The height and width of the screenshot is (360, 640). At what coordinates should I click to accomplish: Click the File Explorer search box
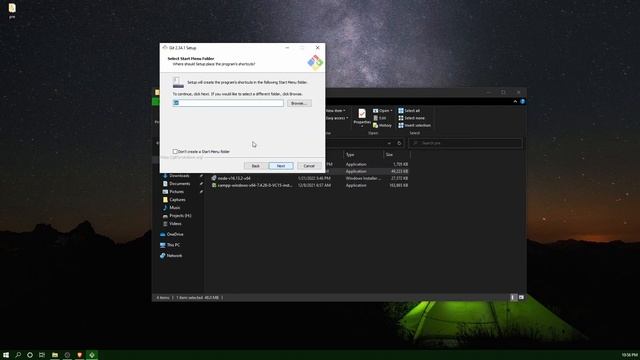pyautogui.click(x=465, y=143)
